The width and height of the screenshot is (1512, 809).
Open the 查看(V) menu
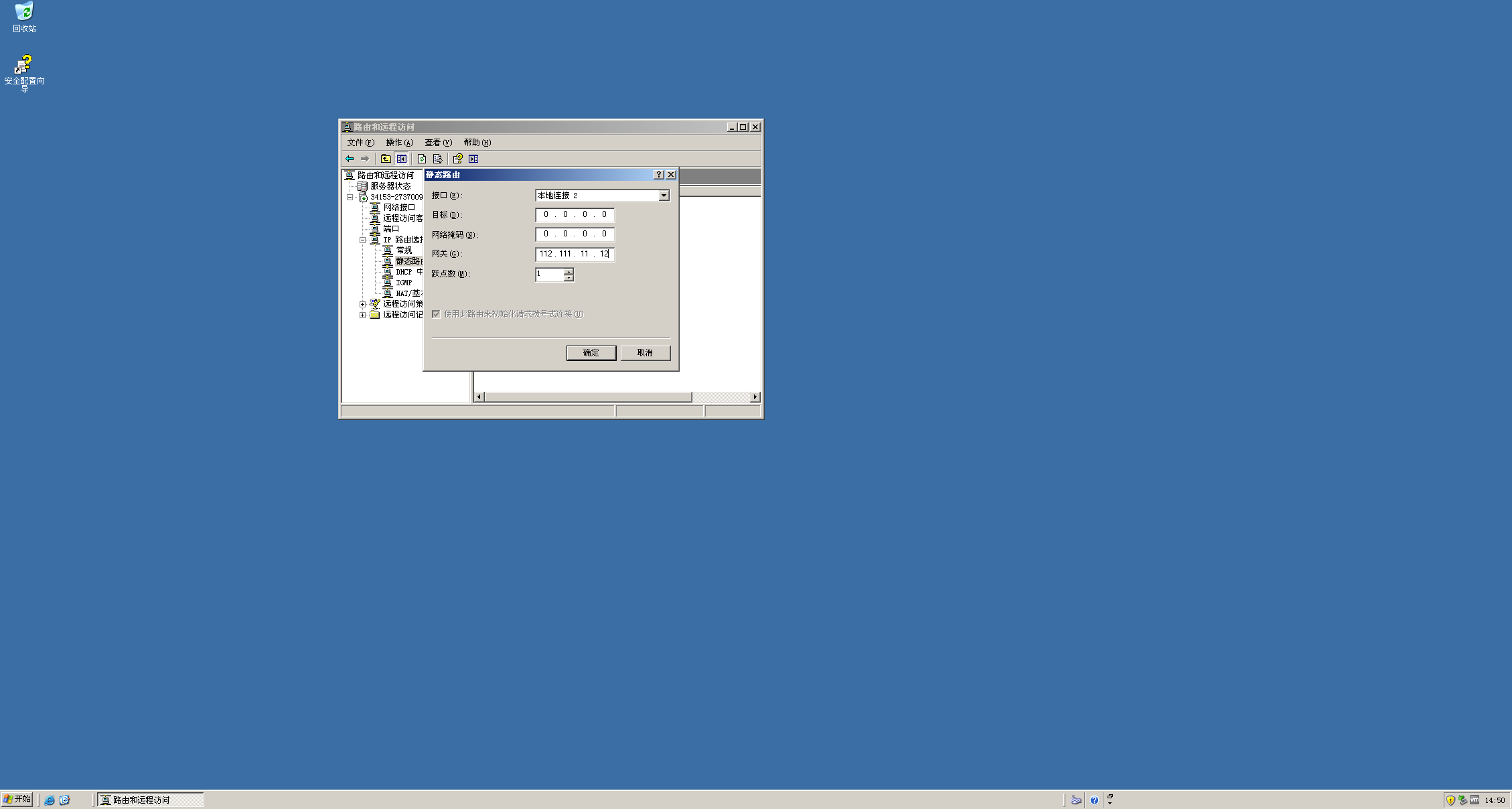pyautogui.click(x=438, y=143)
